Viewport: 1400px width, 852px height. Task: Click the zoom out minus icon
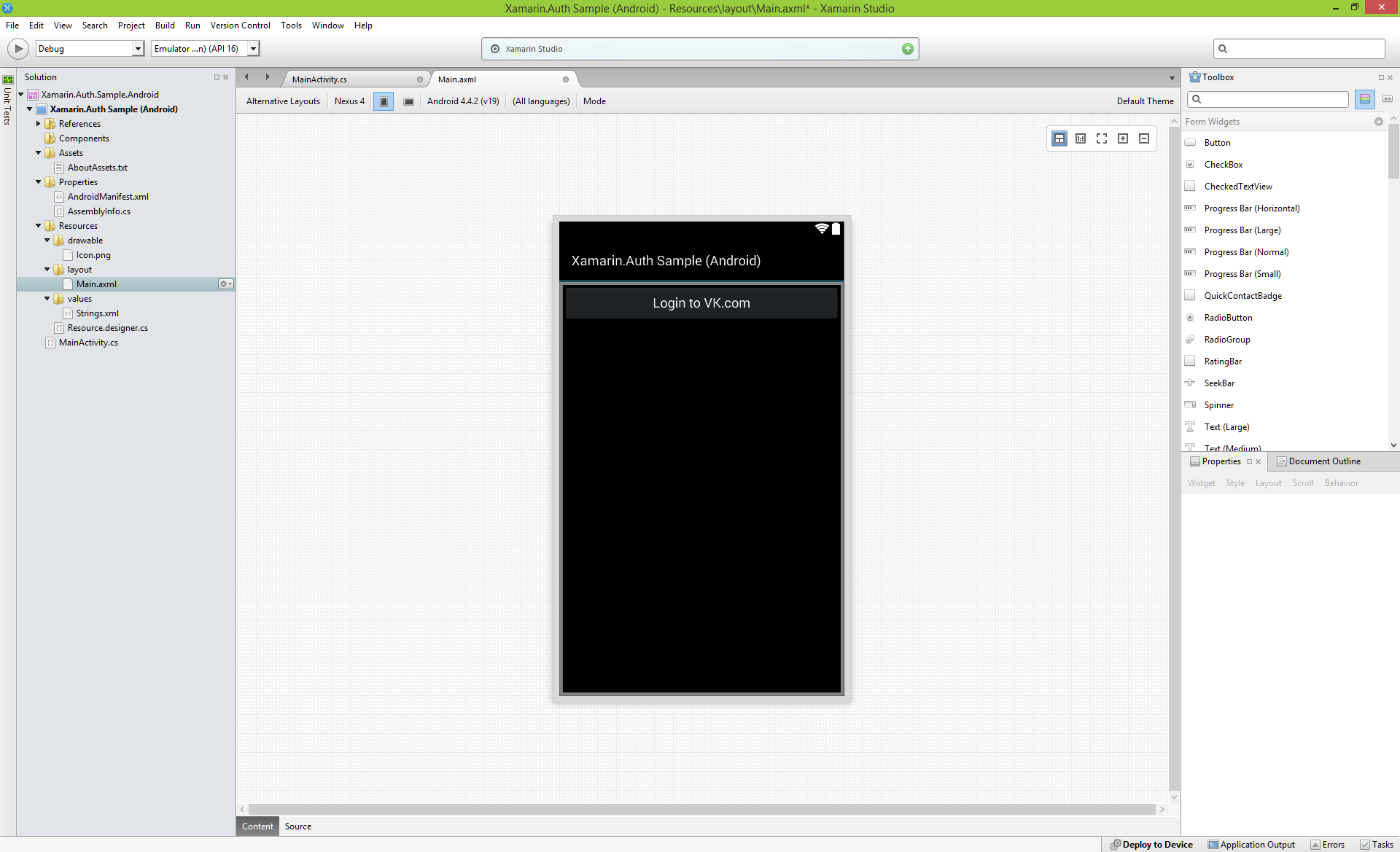[x=1144, y=138]
